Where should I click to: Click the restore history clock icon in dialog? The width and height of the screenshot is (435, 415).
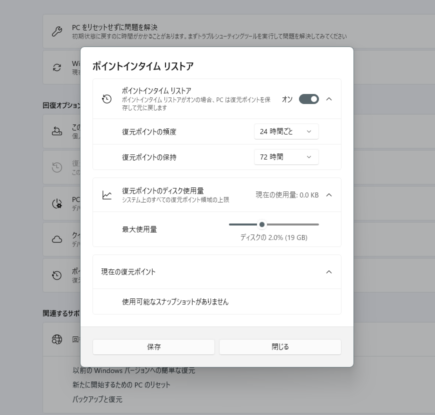tap(107, 99)
